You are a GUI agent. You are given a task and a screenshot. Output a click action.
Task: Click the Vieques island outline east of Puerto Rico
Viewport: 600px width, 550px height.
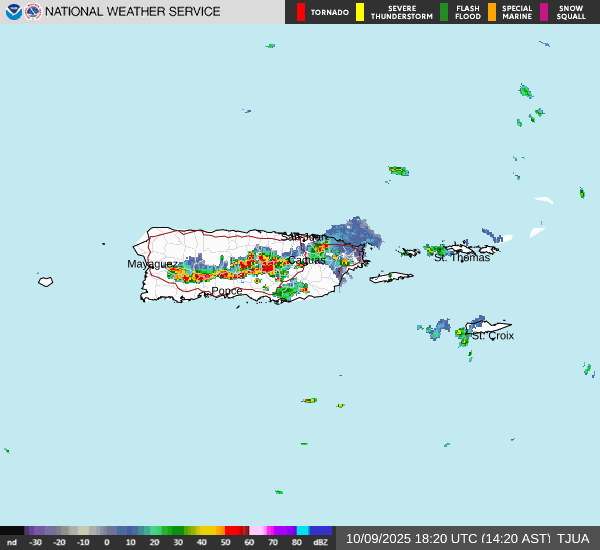point(391,277)
